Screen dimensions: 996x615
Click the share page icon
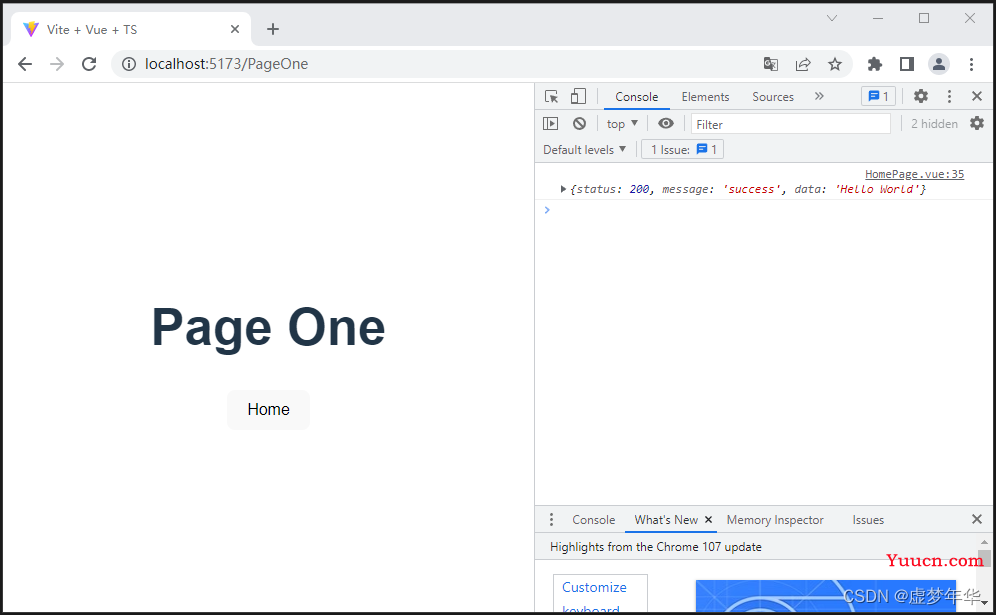(803, 64)
